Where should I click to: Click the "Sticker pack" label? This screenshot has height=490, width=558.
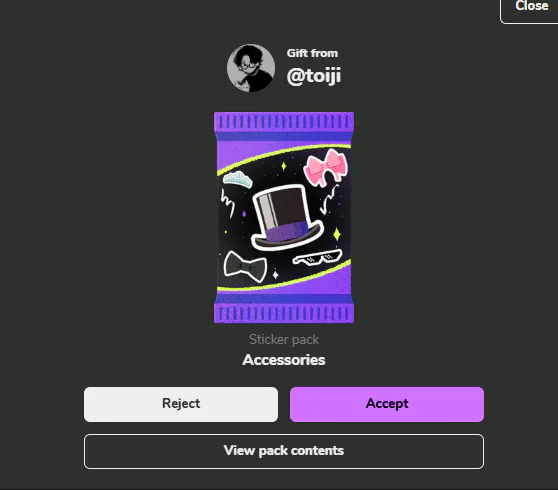[284, 339]
